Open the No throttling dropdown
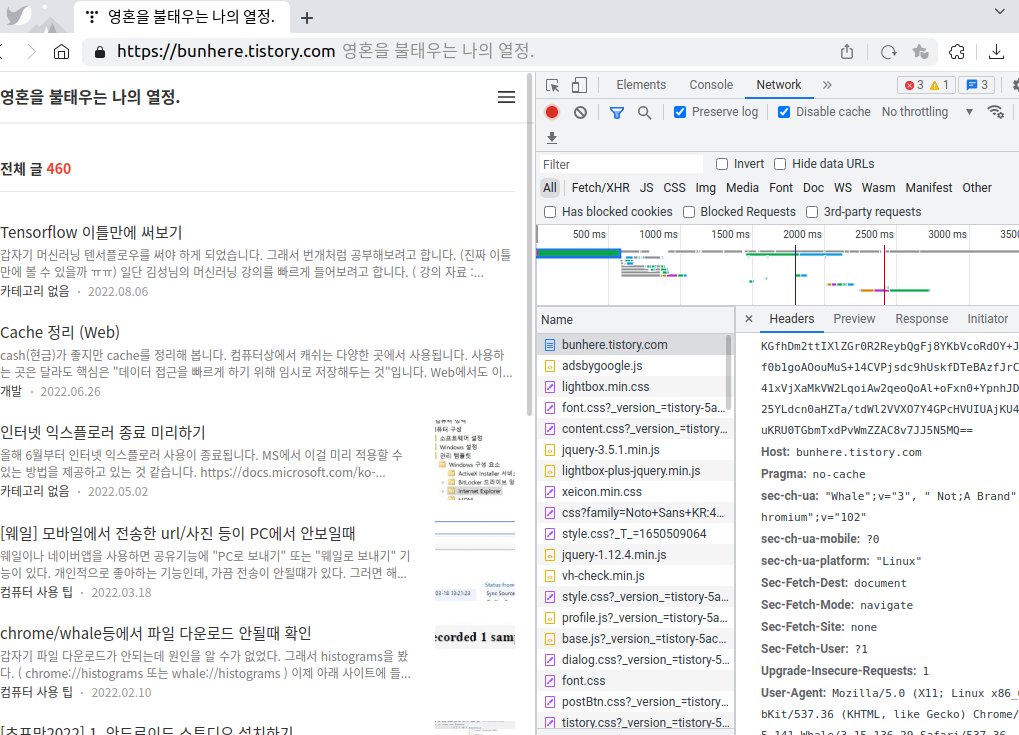The width and height of the screenshot is (1019, 735). click(927, 112)
